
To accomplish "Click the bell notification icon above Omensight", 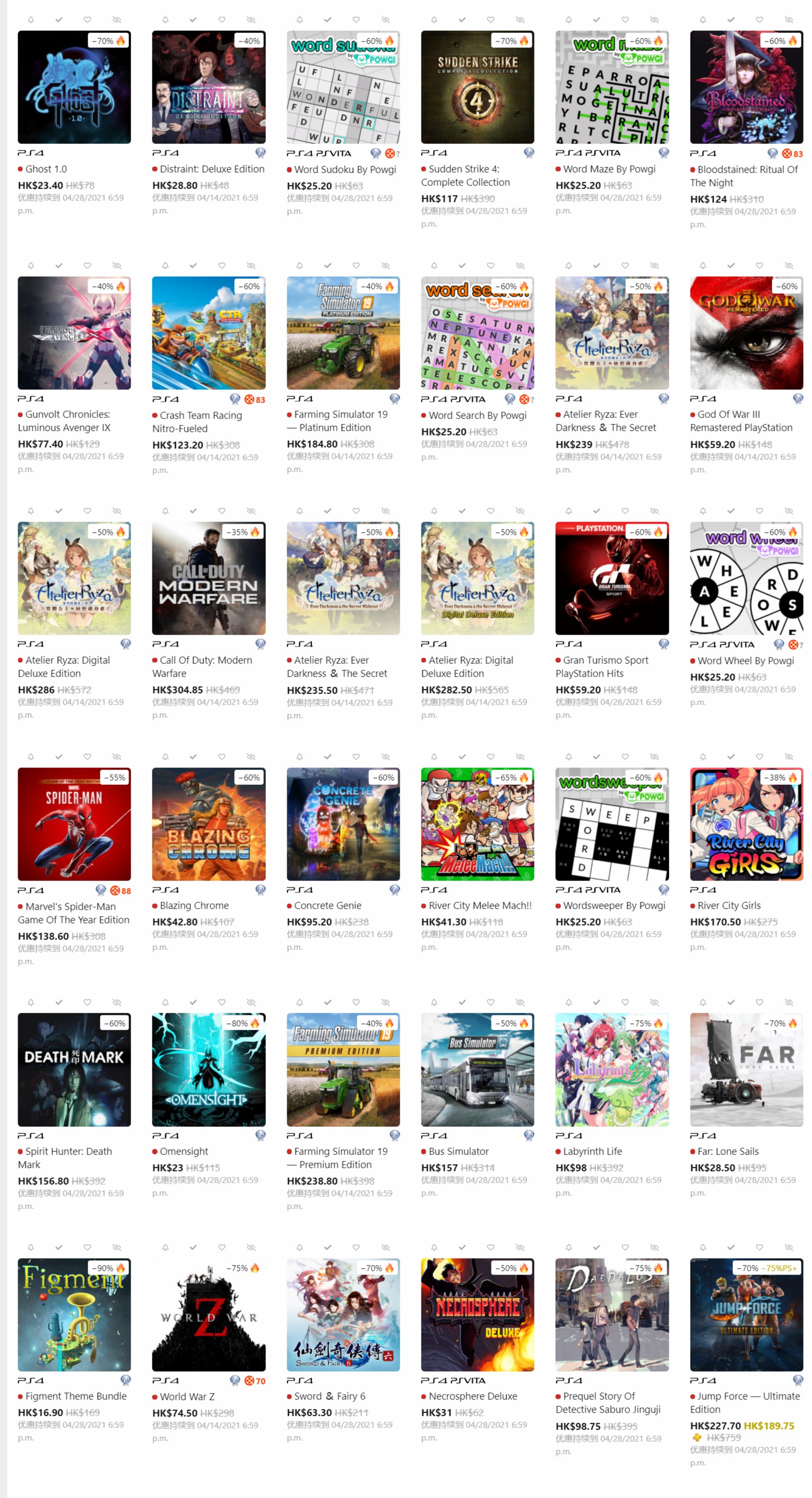I will pos(165,1003).
